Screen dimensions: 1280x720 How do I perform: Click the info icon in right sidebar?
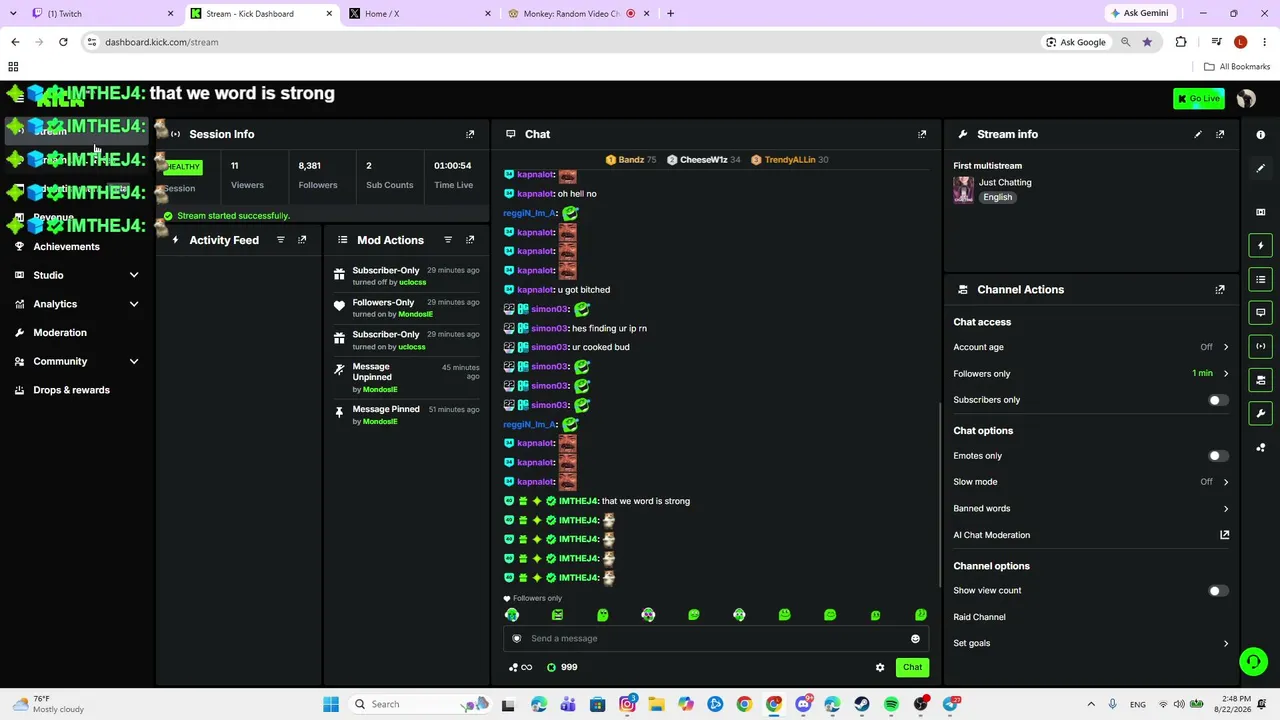click(x=1261, y=135)
